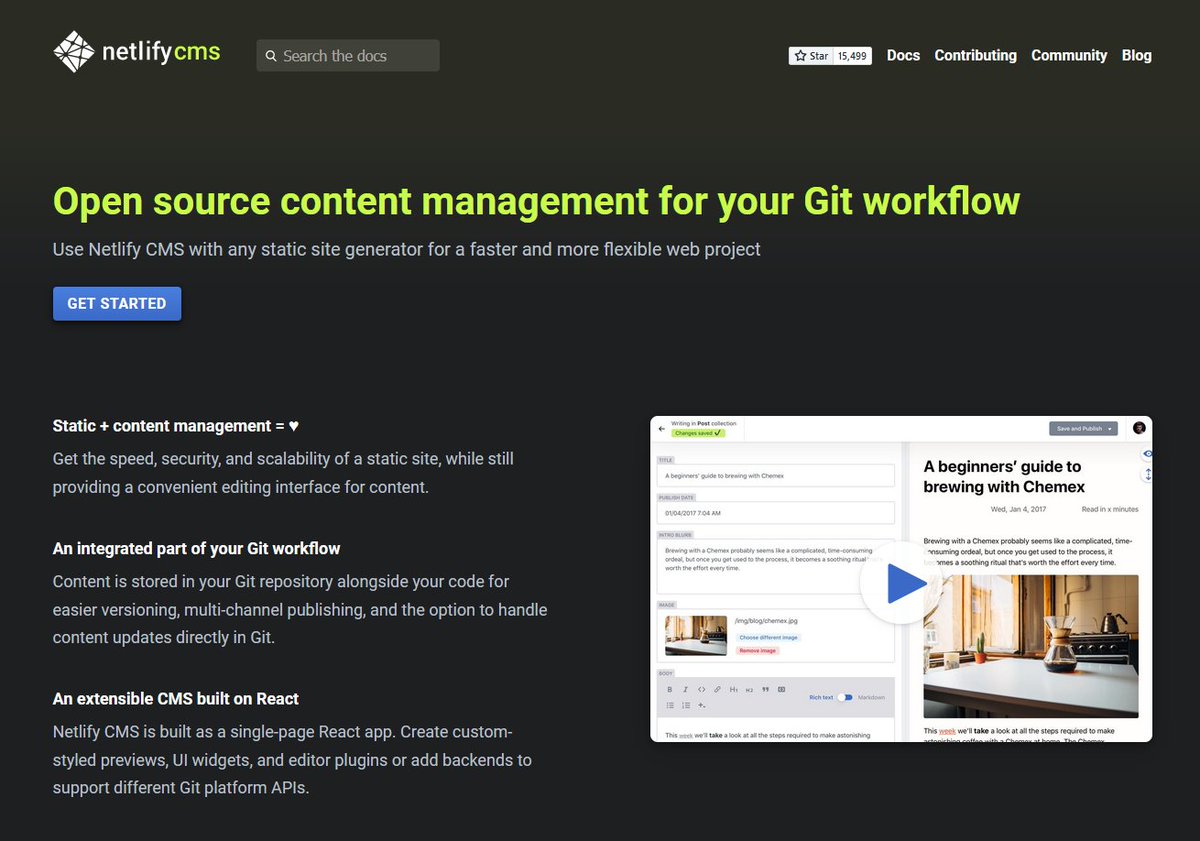The height and width of the screenshot is (841, 1200).
Task: Click the Static + content management heading
Action: [176, 426]
